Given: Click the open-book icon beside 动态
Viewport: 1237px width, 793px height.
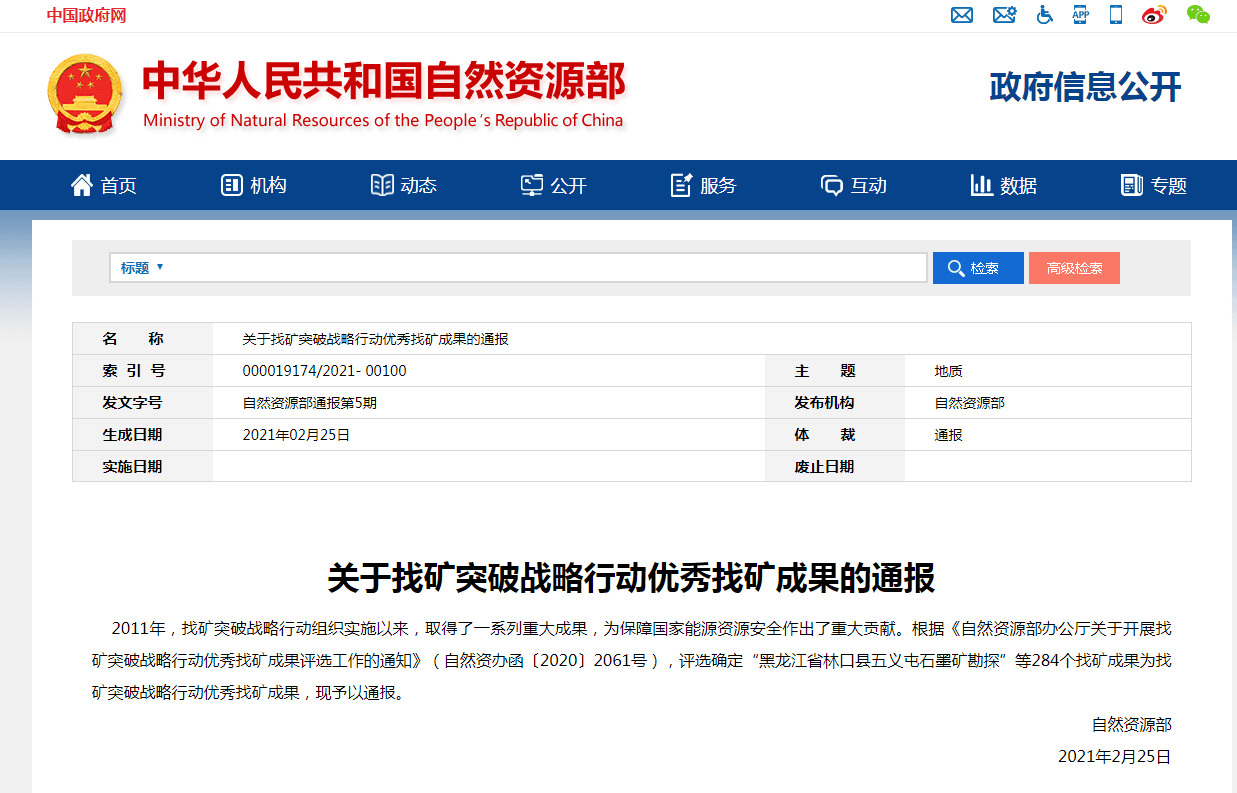Looking at the screenshot, I should (382, 185).
